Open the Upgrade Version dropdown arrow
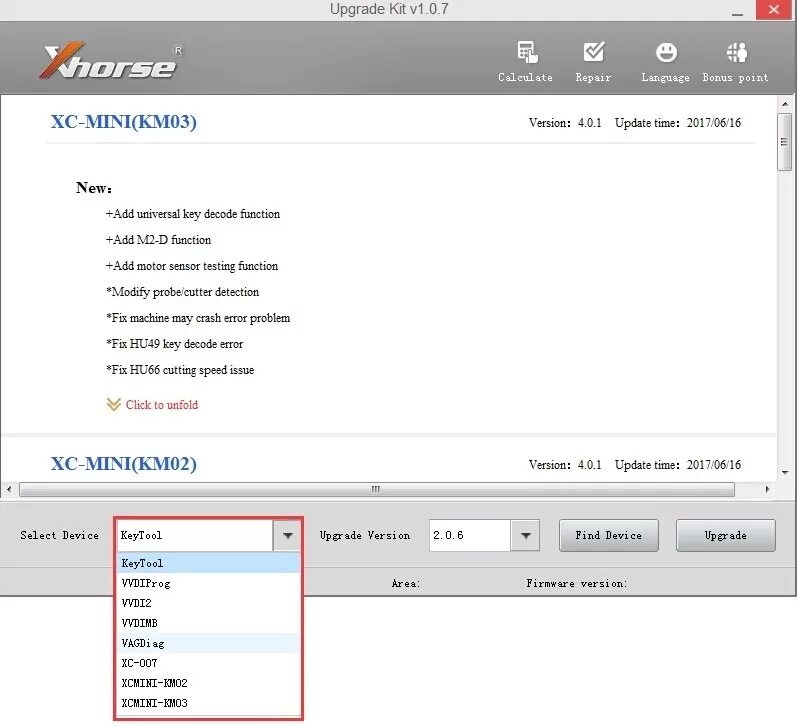The image size is (798, 727). 525,535
